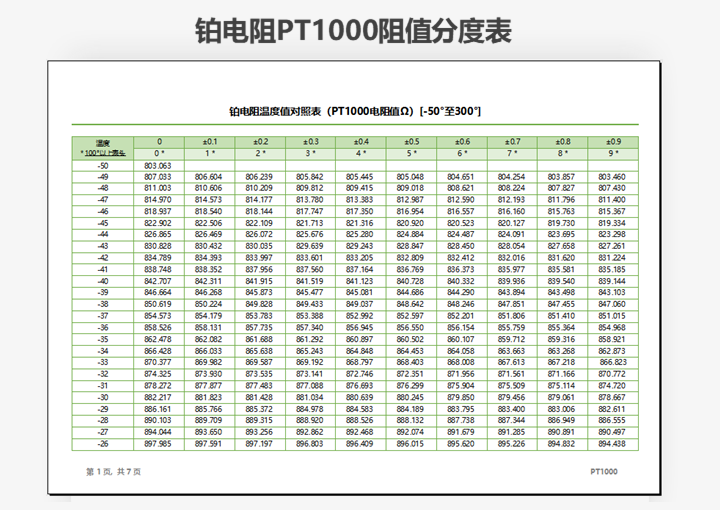Click the value 862.478
The height and width of the screenshot is (510, 720).
pyautogui.click(x=158, y=340)
